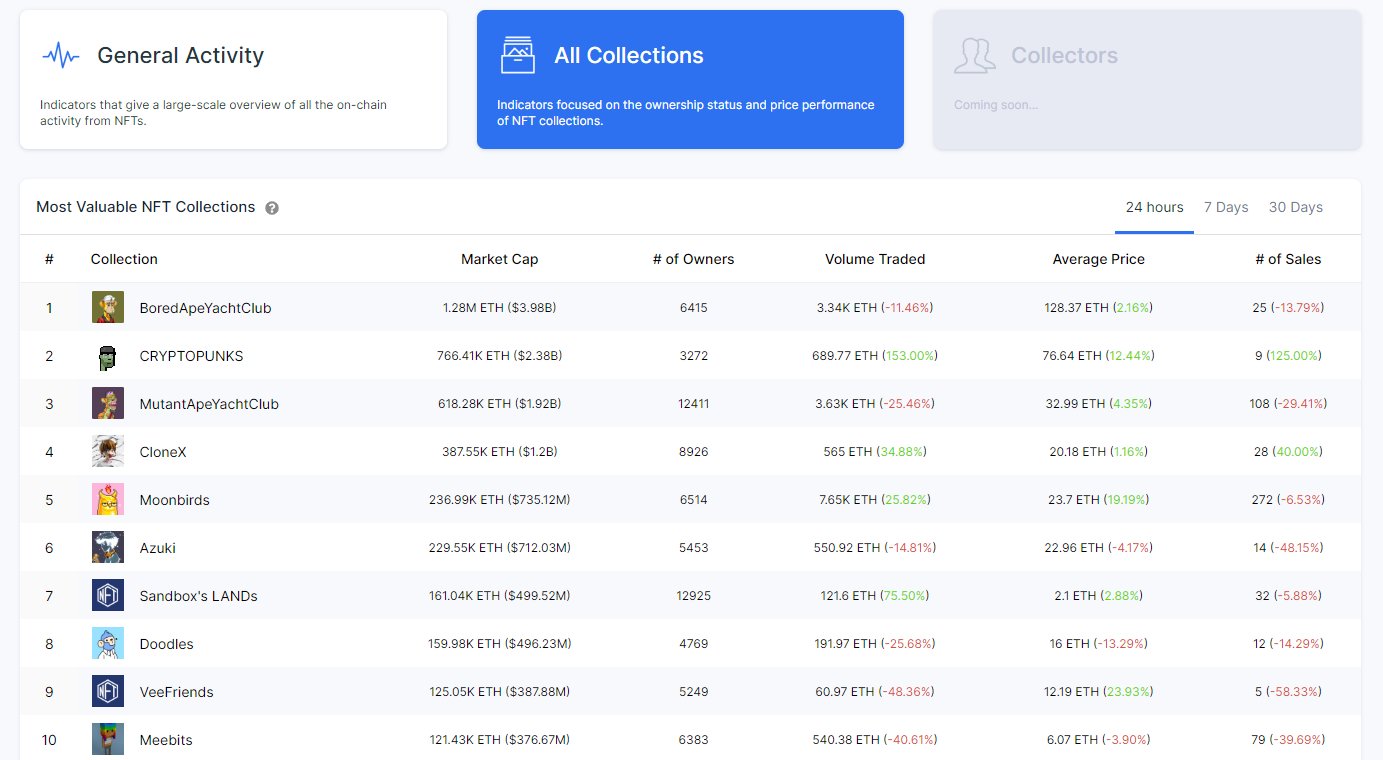This screenshot has height=760, width=1383.
Task: Open the Meebits collection name link
Action: click(x=166, y=740)
